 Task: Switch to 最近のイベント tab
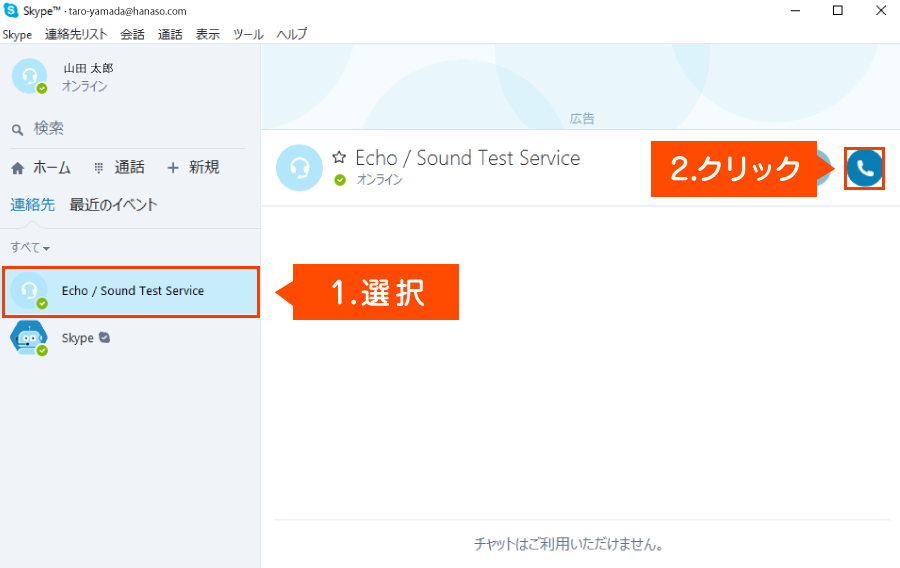(x=113, y=204)
